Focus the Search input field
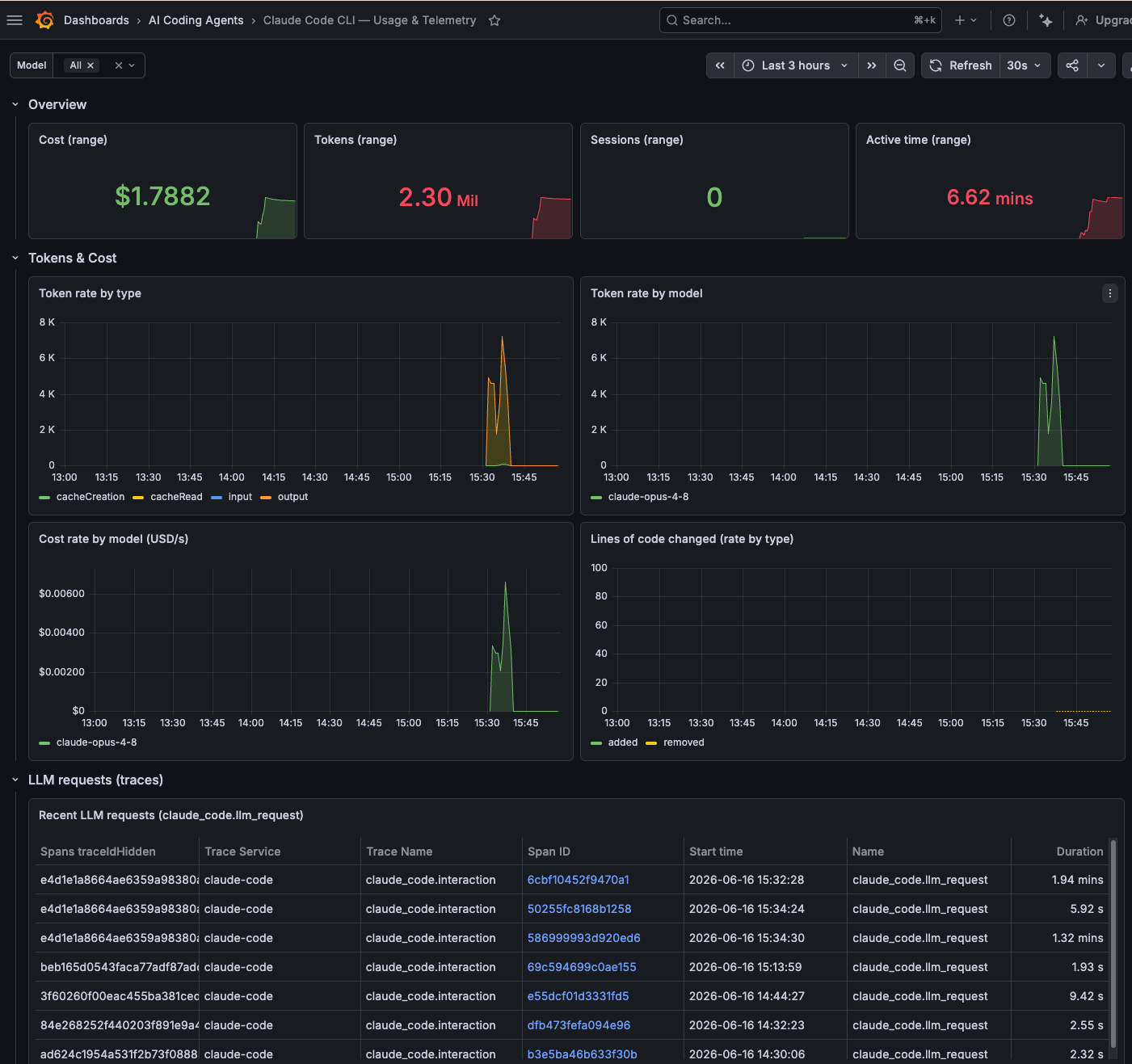Image resolution: width=1132 pixels, height=1064 pixels. [801, 20]
